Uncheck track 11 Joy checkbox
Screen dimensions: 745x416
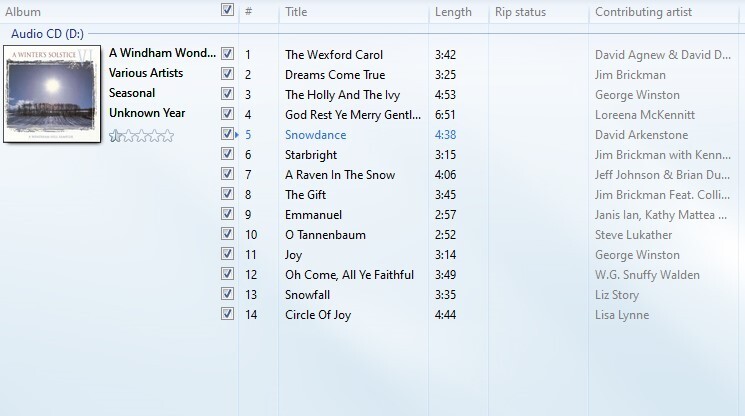tap(228, 254)
